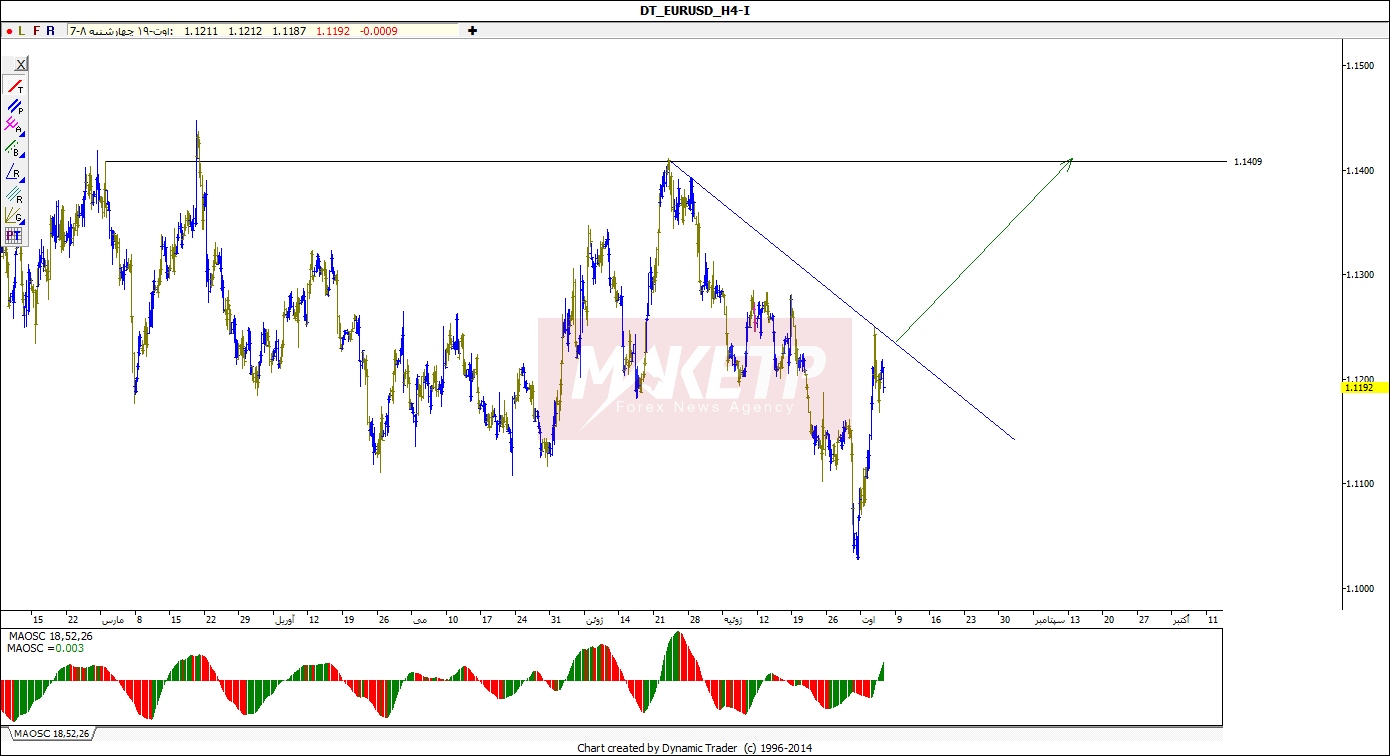
Task: Close the drawing toolbox with X
Action: click(20, 64)
